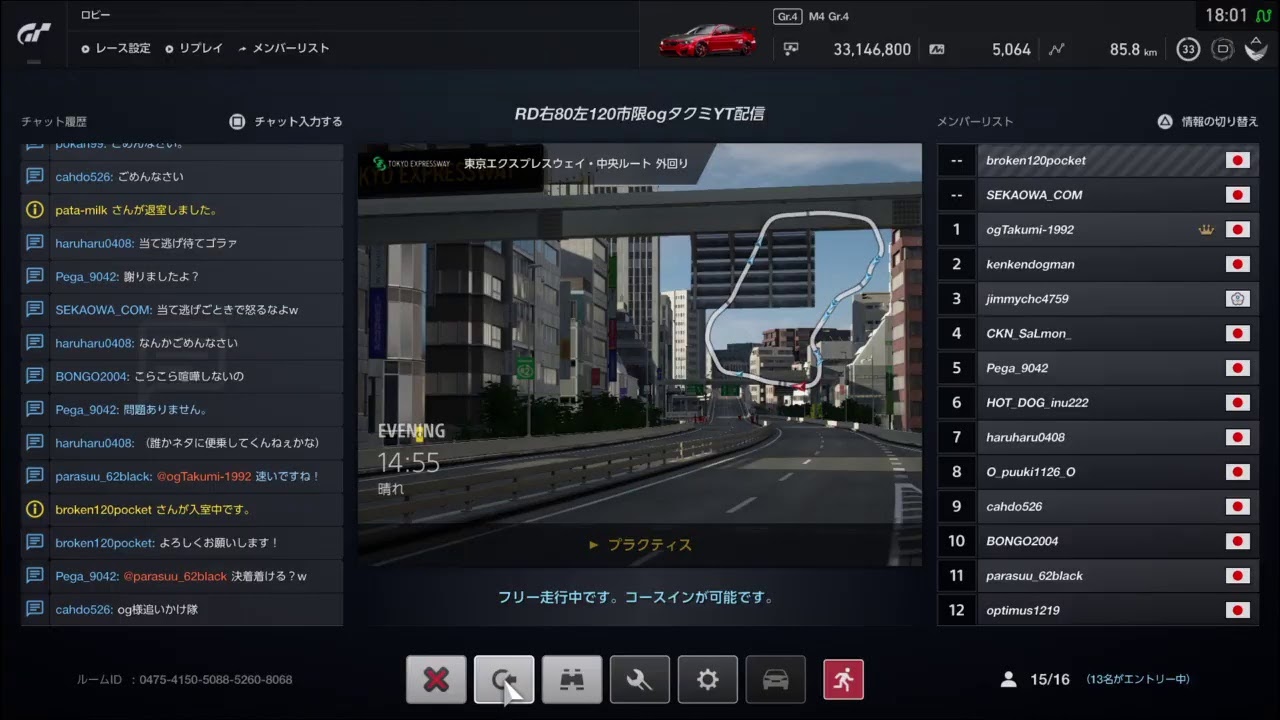The width and height of the screenshot is (1280, 720).
Task: Select the red M4 Gr.4 car thumbnail
Action: [x=707, y=41]
